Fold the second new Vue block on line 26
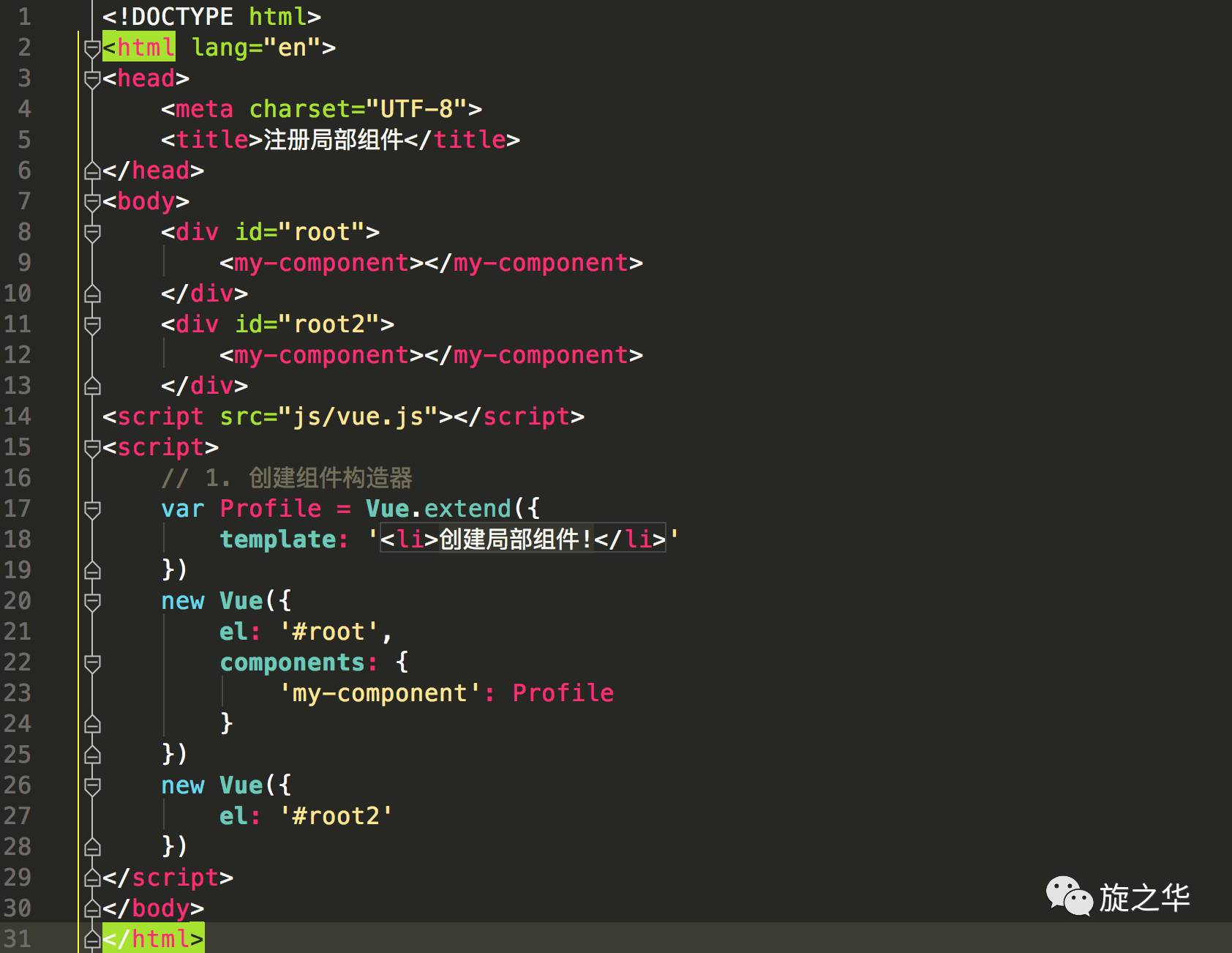This screenshot has height=953, width=1232. coord(92,786)
